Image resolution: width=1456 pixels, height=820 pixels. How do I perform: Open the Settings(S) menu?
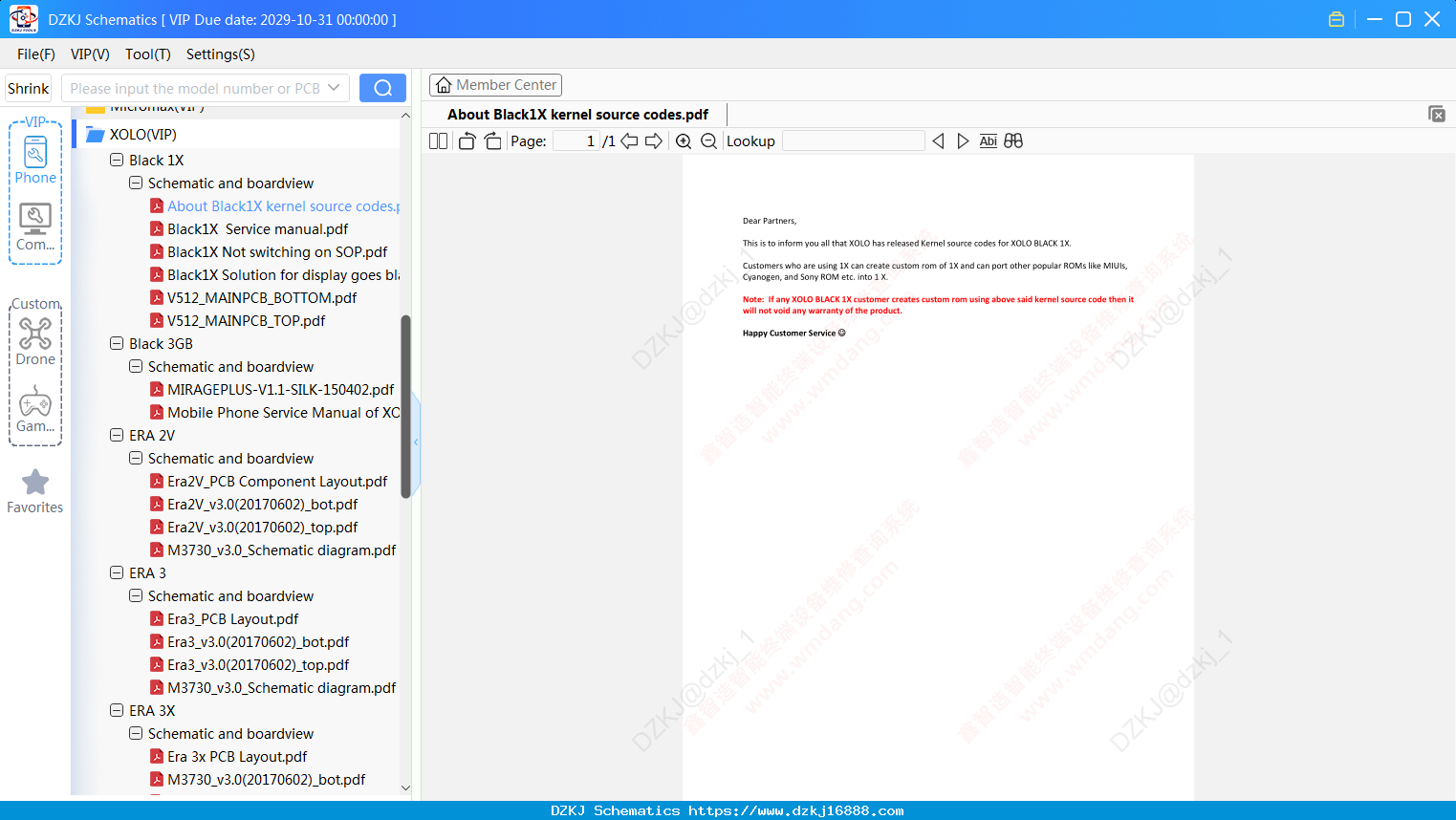tap(221, 54)
